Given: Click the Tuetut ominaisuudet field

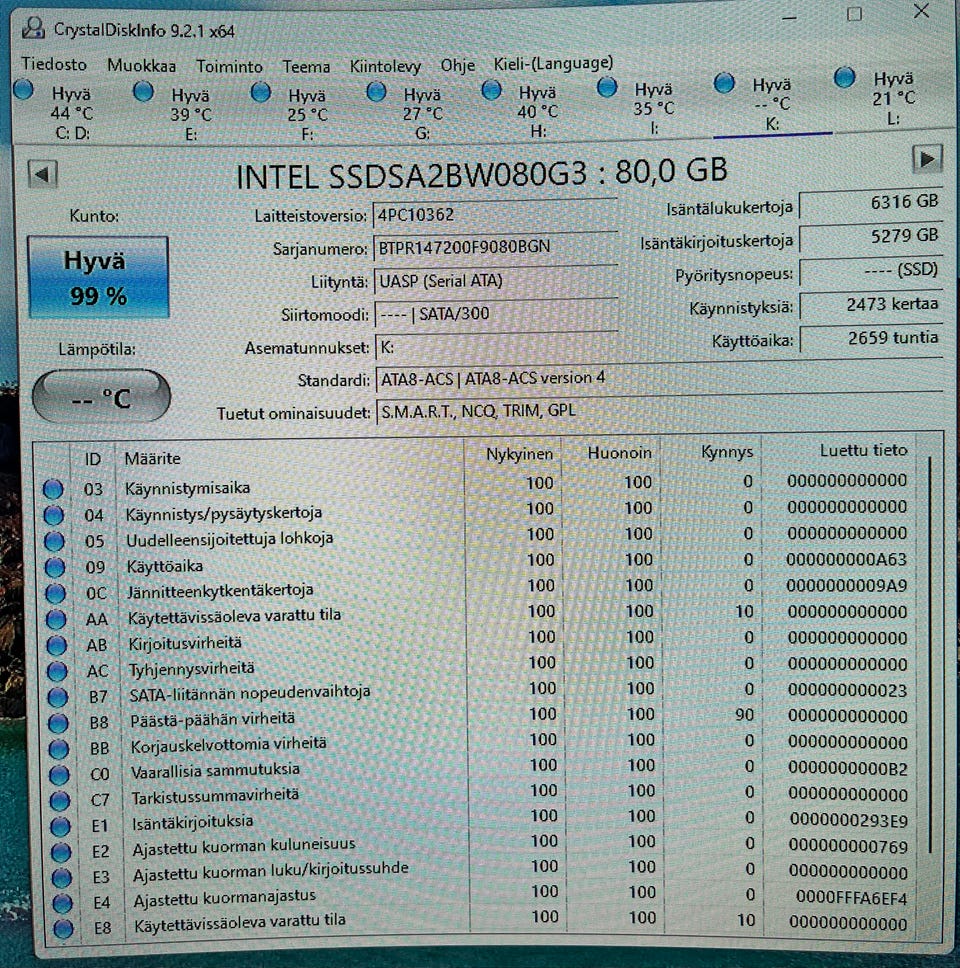Looking at the screenshot, I should (x=660, y=411).
